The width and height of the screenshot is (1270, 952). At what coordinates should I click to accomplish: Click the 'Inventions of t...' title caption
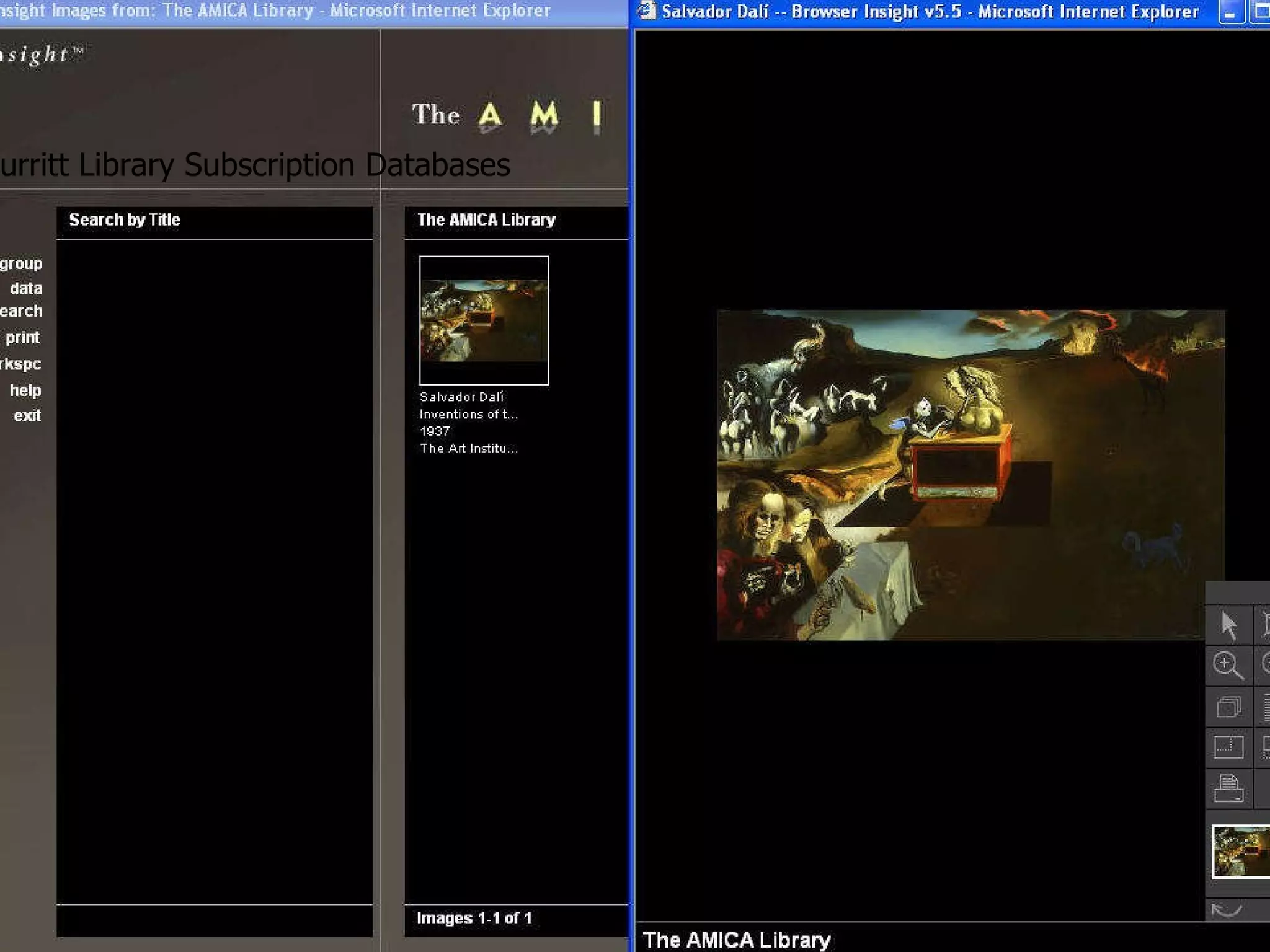tap(468, 414)
